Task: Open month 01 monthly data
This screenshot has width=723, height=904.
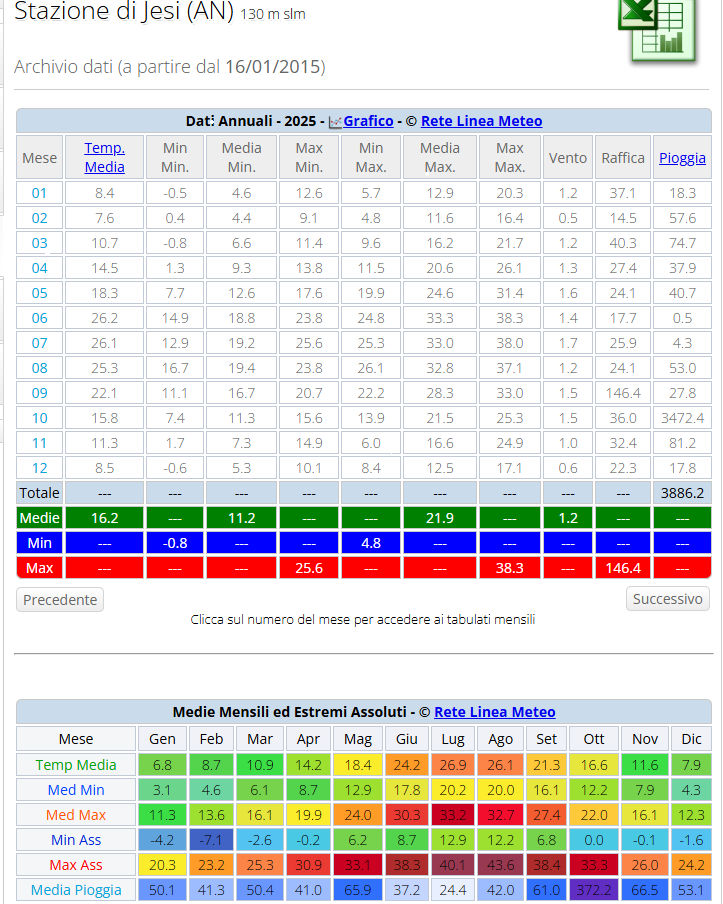Action: (39, 193)
